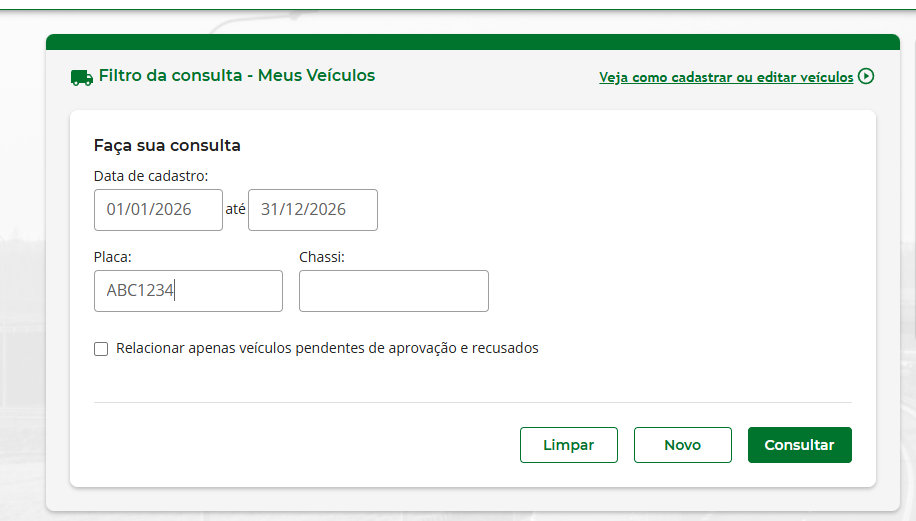Viewport: 916px width, 521px height.
Task: Click the Novo button
Action: 682,445
